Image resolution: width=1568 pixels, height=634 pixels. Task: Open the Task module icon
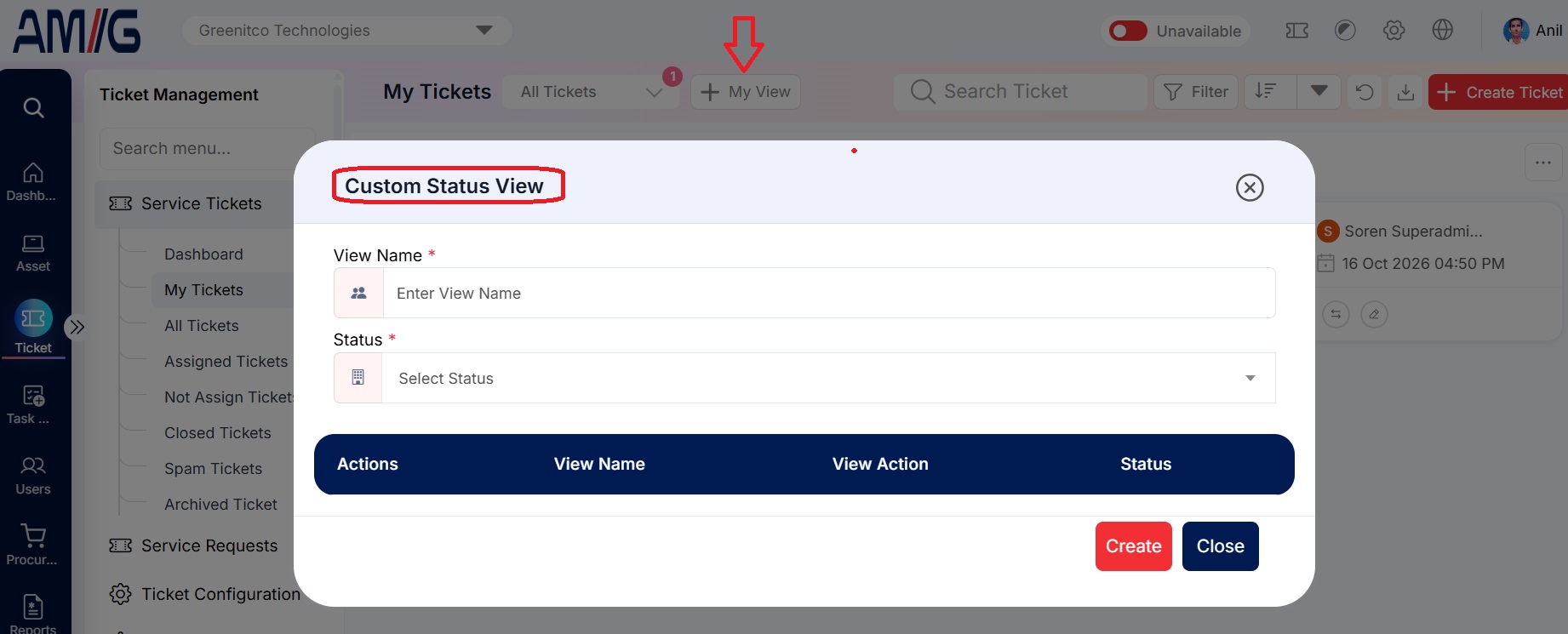tap(32, 404)
